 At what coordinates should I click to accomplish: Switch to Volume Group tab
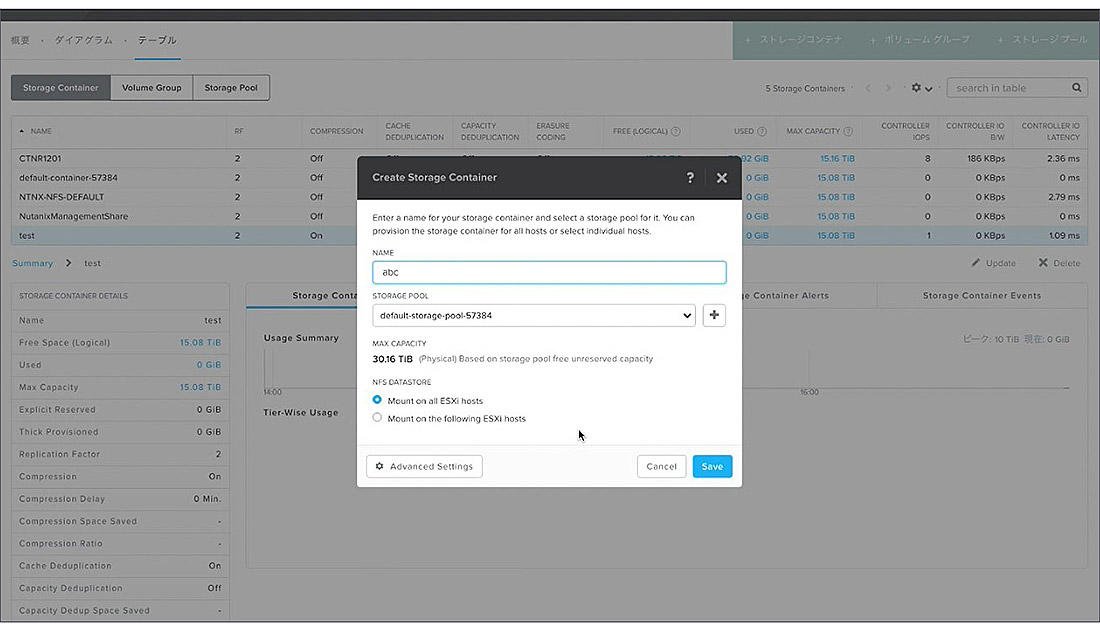(152, 88)
